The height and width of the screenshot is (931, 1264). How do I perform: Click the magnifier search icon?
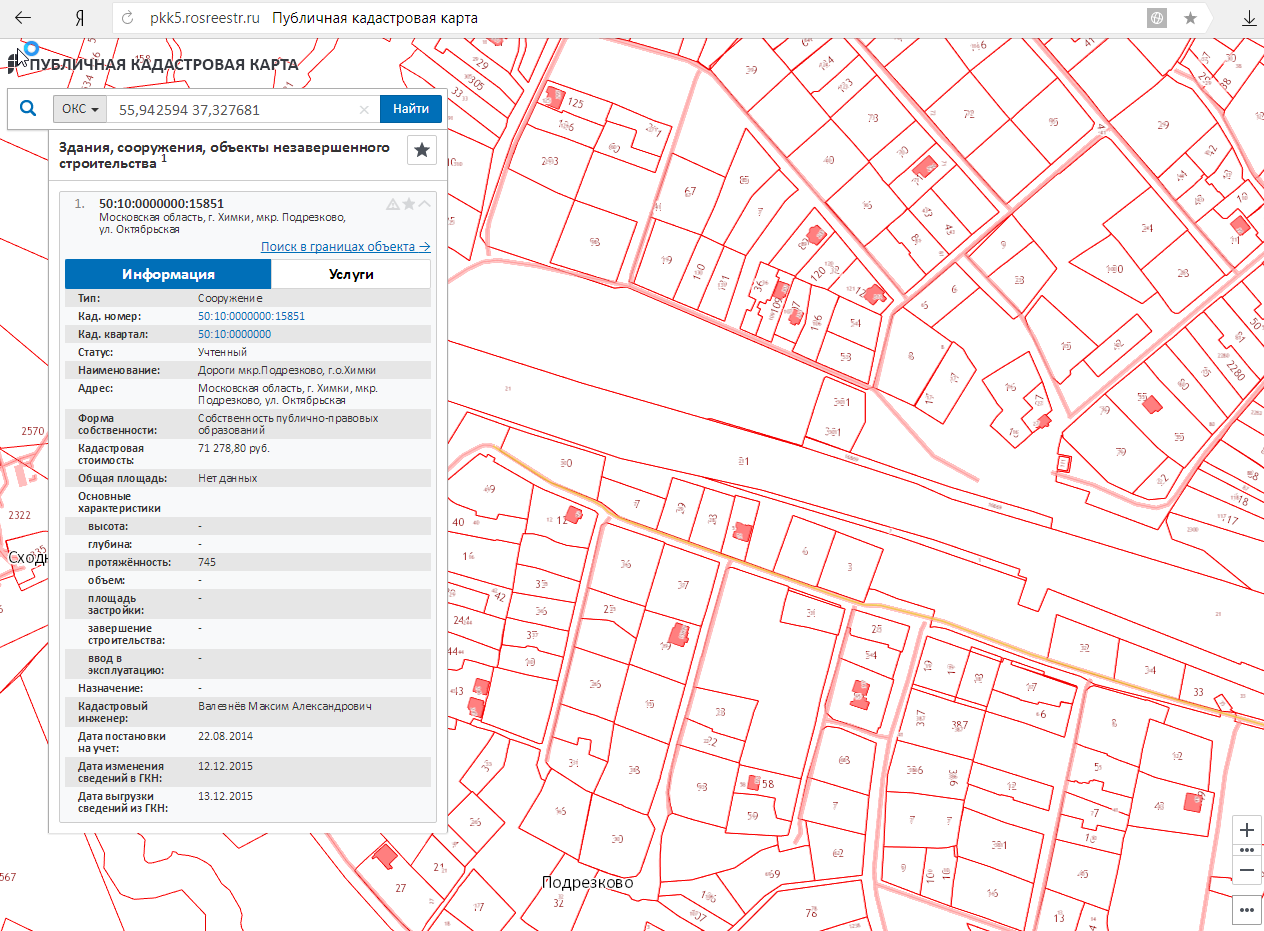point(29,109)
